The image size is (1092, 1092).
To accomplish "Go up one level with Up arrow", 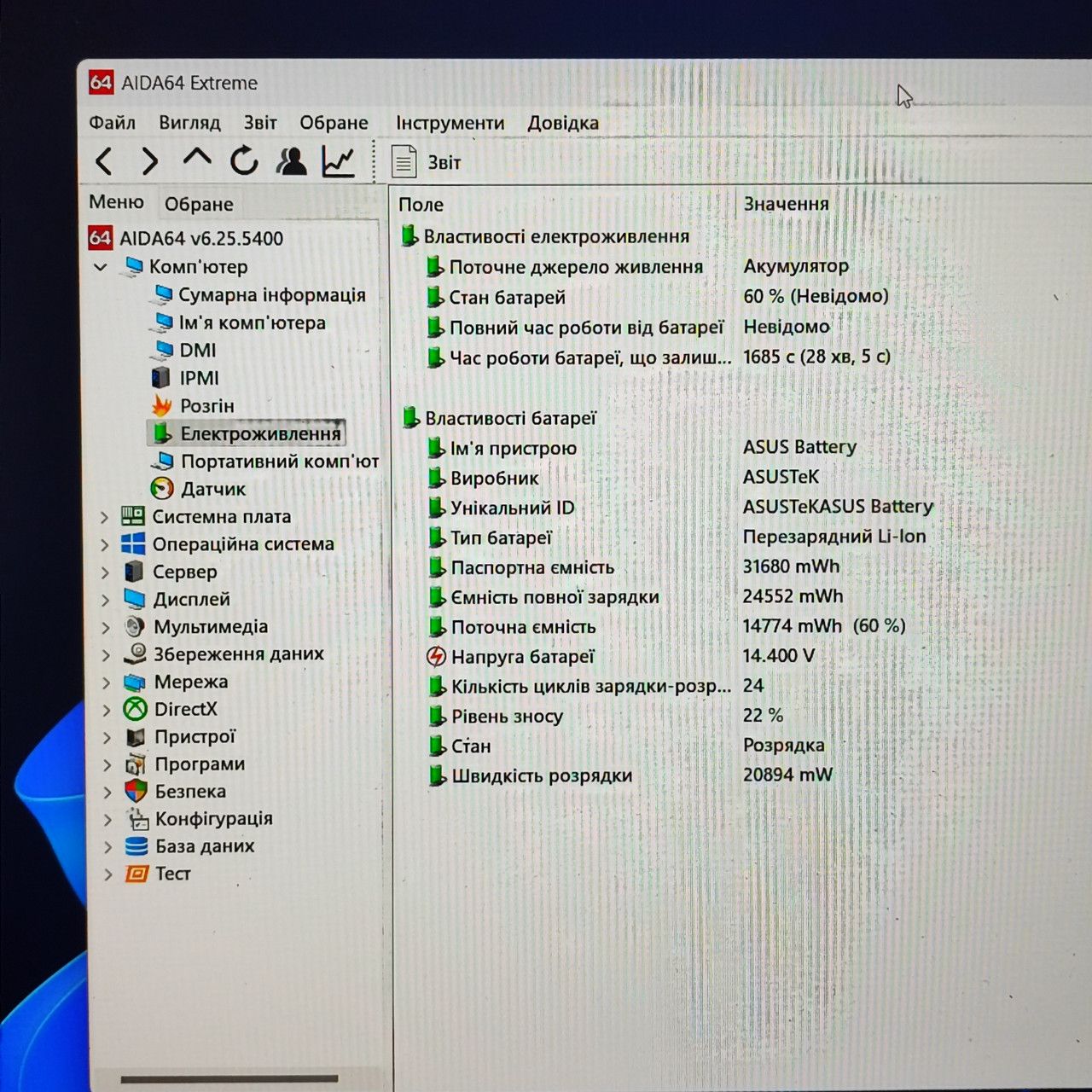I will (197, 159).
